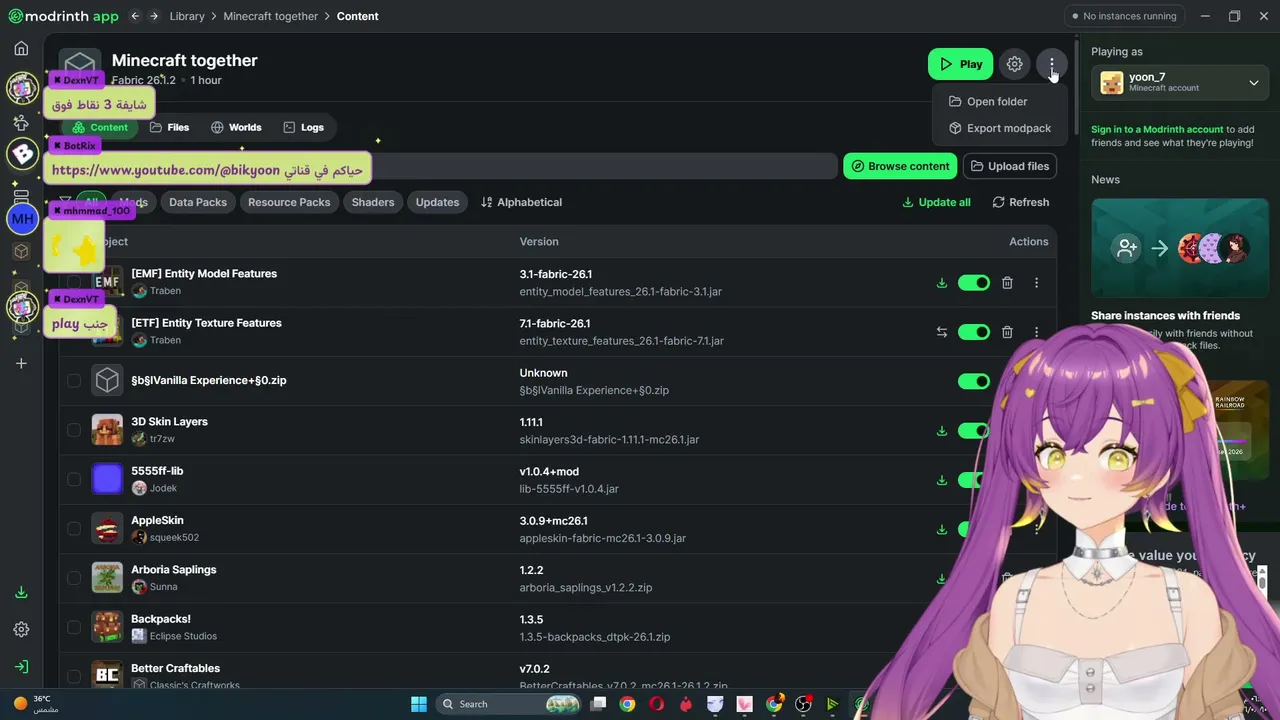Viewport: 1280px width, 720px height.
Task: Click Update all
Action: click(936, 202)
